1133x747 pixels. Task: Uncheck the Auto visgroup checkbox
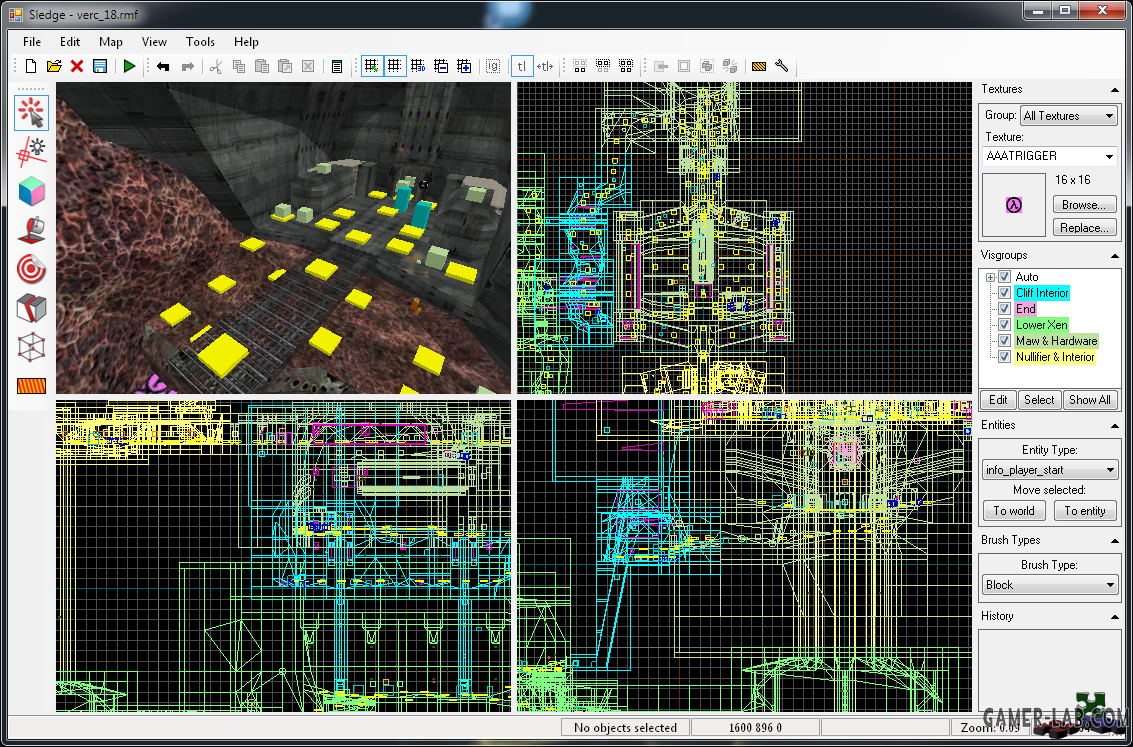click(x=1004, y=277)
